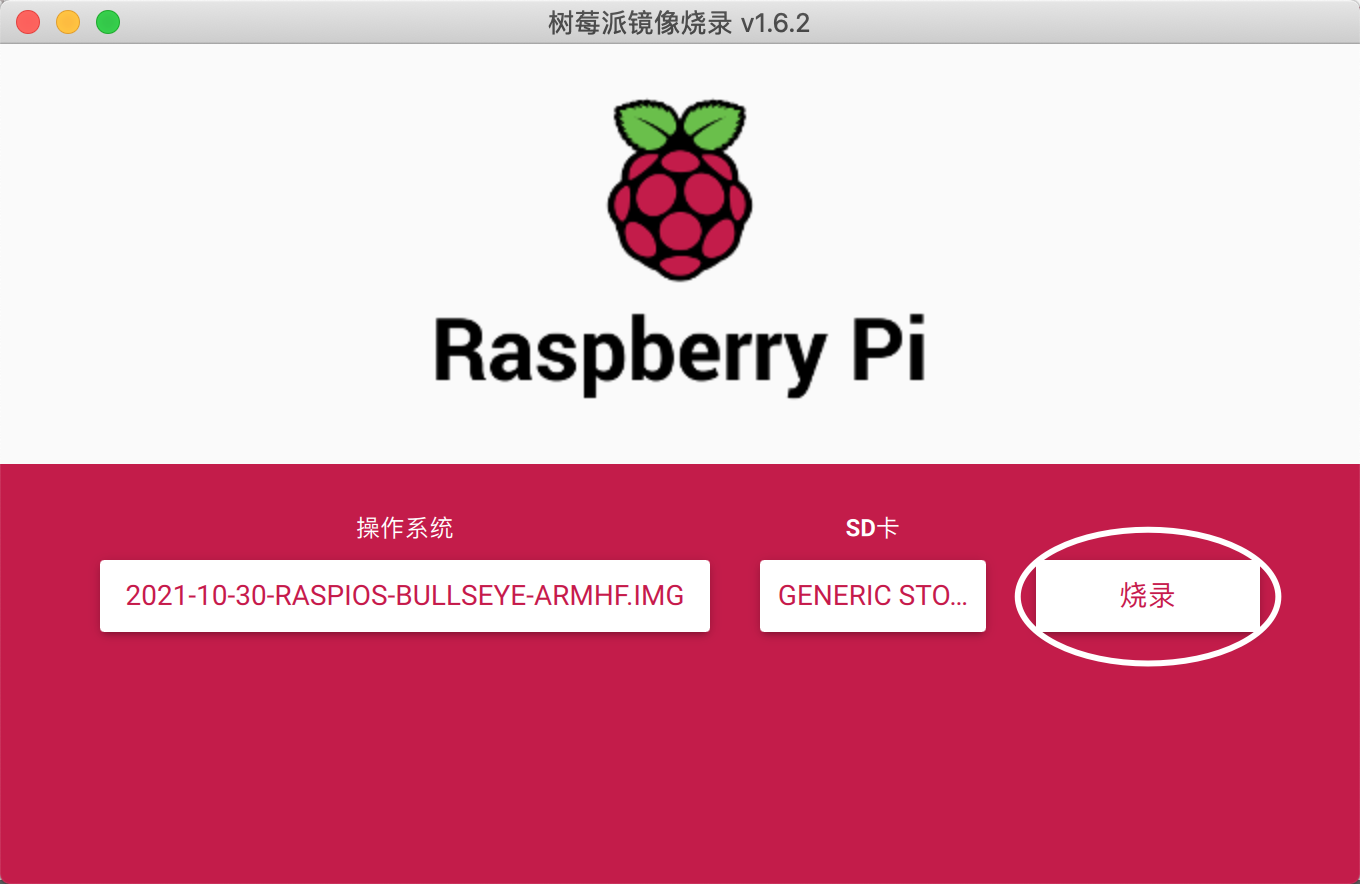Viewport: 1360px width, 884px height.
Task: Close the window with the red button
Action: [28, 22]
